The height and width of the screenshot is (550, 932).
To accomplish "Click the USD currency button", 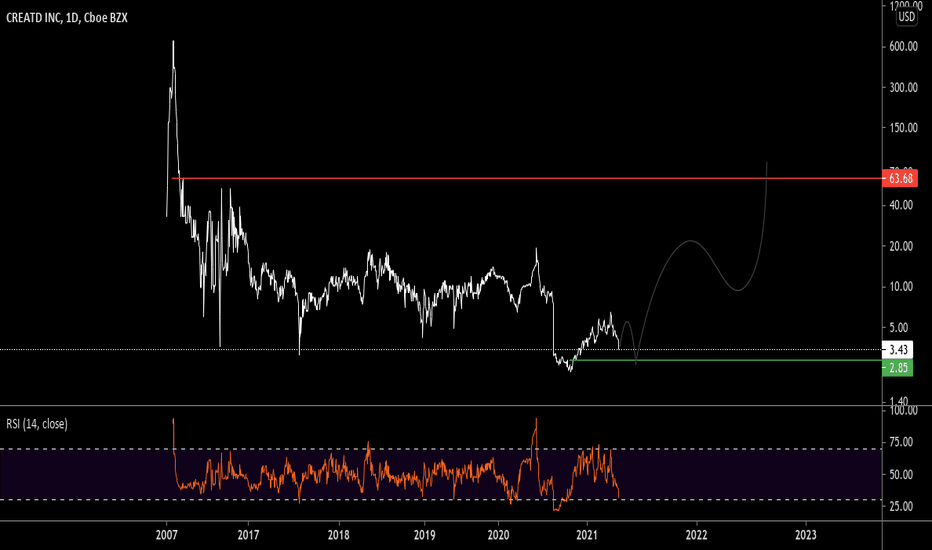I will 906,17.
